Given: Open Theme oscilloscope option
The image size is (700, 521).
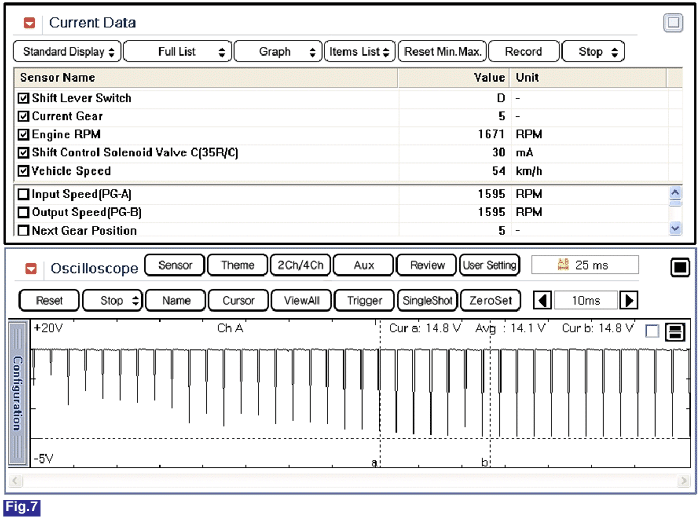Looking at the screenshot, I should 238,265.
